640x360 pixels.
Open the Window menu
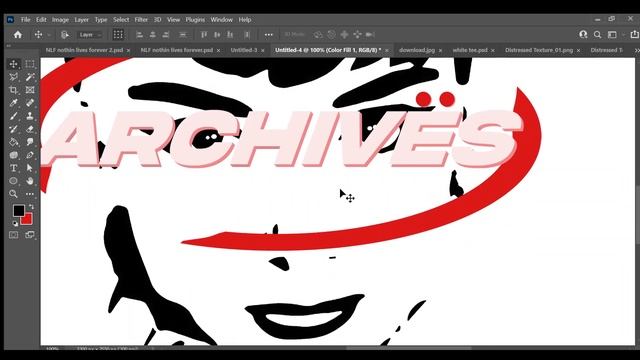222,20
